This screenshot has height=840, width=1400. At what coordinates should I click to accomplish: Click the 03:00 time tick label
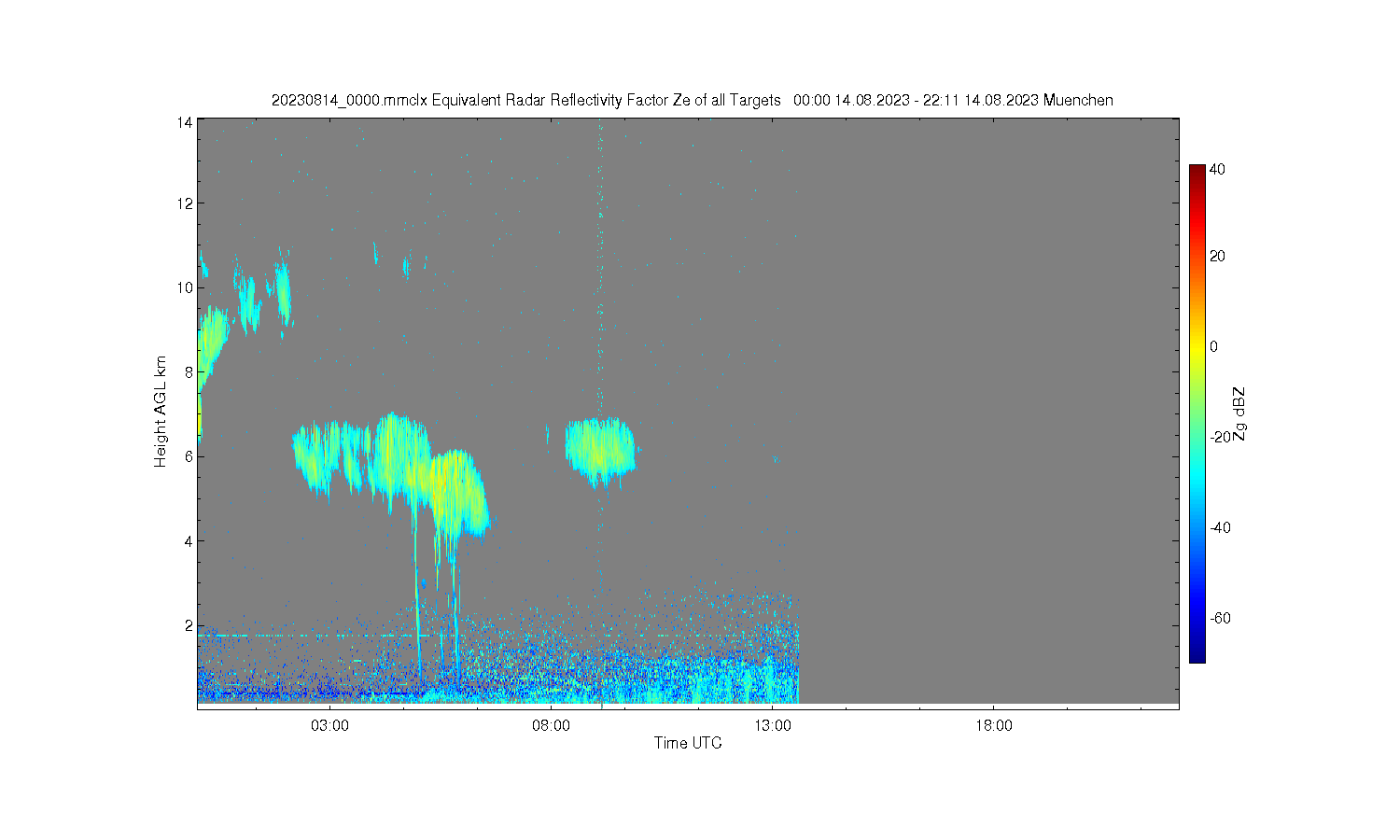pyautogui.click(x=329, y=725)
